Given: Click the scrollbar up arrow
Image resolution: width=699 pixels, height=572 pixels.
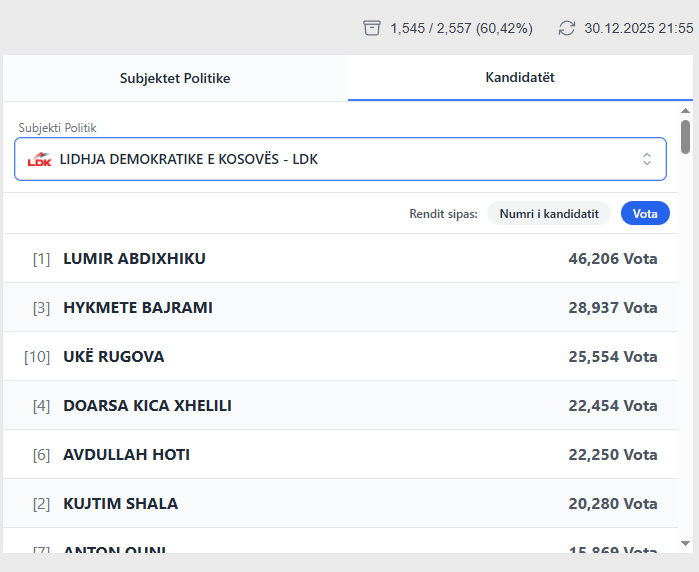Looking at the screenshot, I should pyautogui.click(x=685, y=111).
